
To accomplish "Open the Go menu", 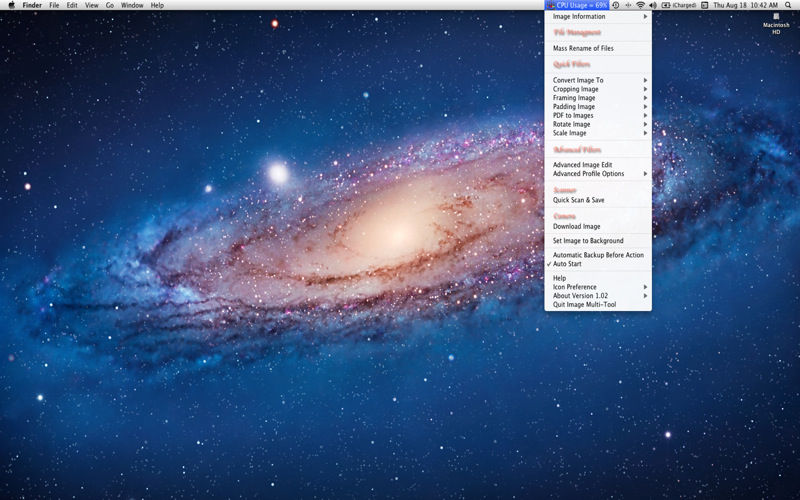I will pos(110,5).
